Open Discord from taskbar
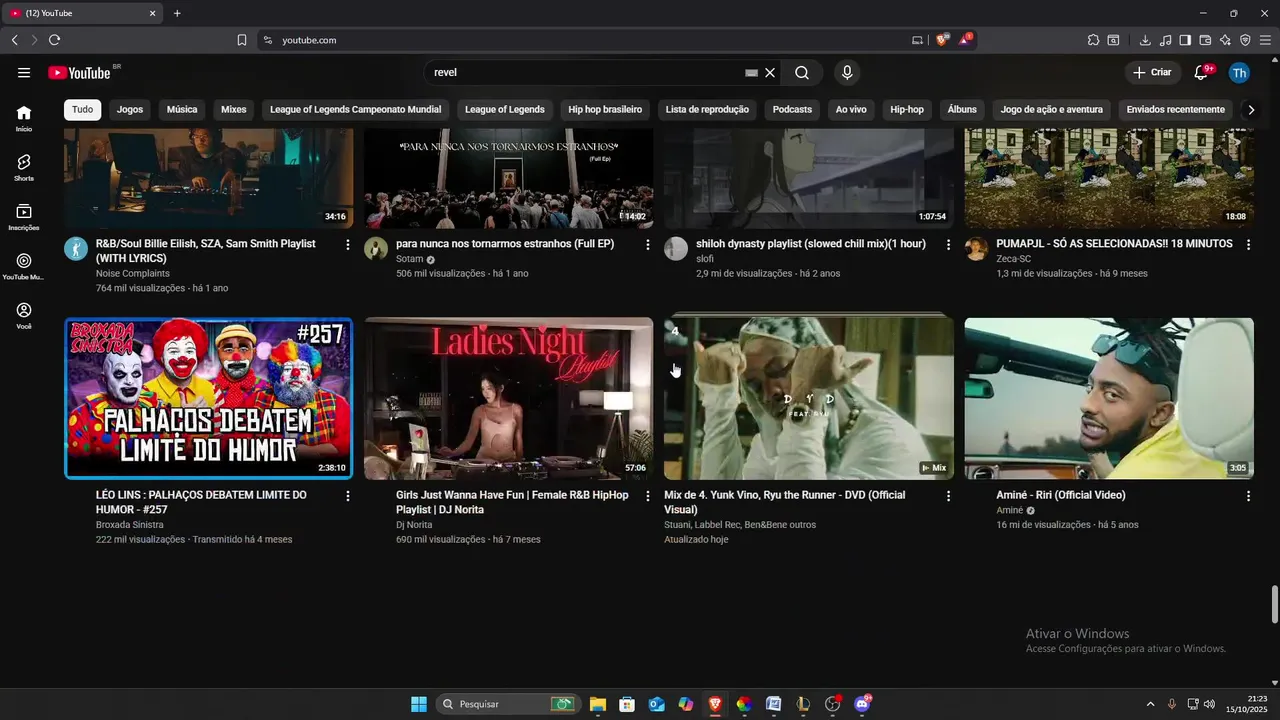This screenshot has width=1280, height=720. coord(862,704)
